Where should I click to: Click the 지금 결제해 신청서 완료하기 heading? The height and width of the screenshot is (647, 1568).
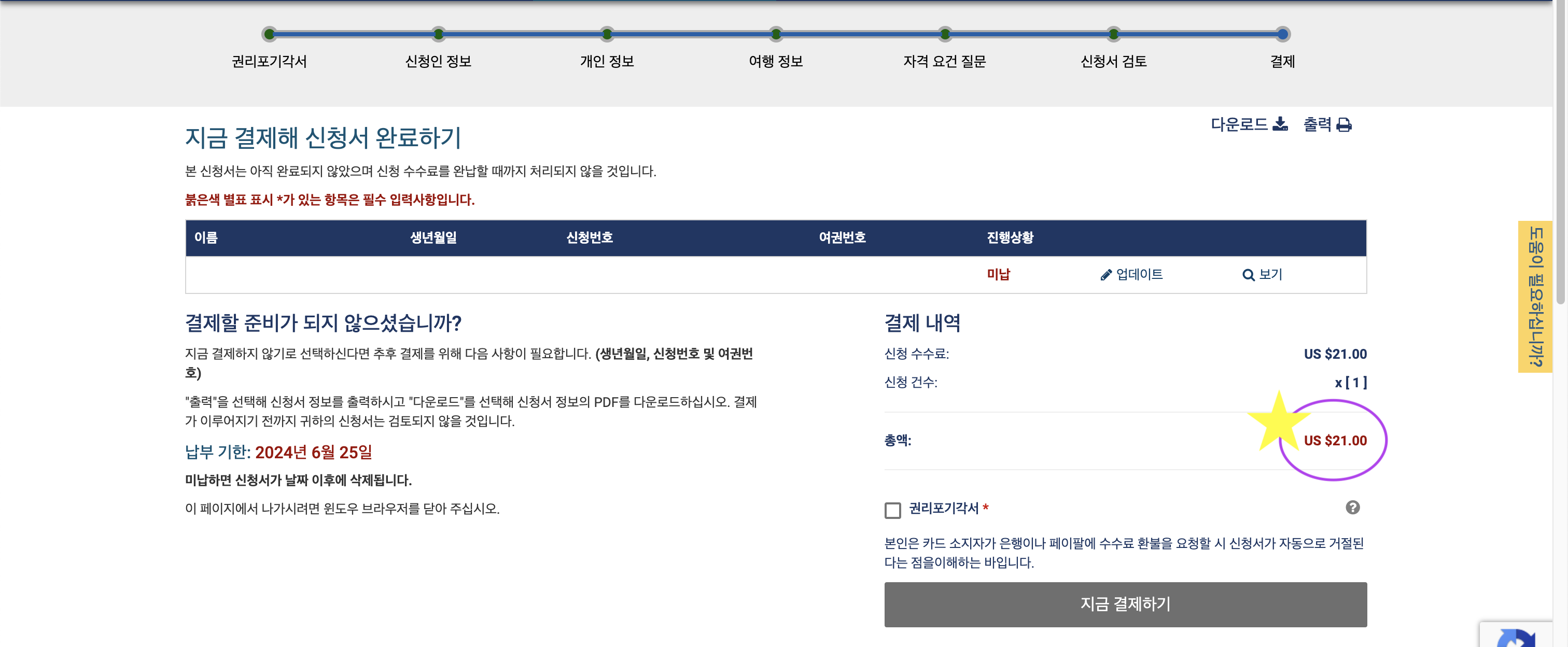(x=323, y=137)
